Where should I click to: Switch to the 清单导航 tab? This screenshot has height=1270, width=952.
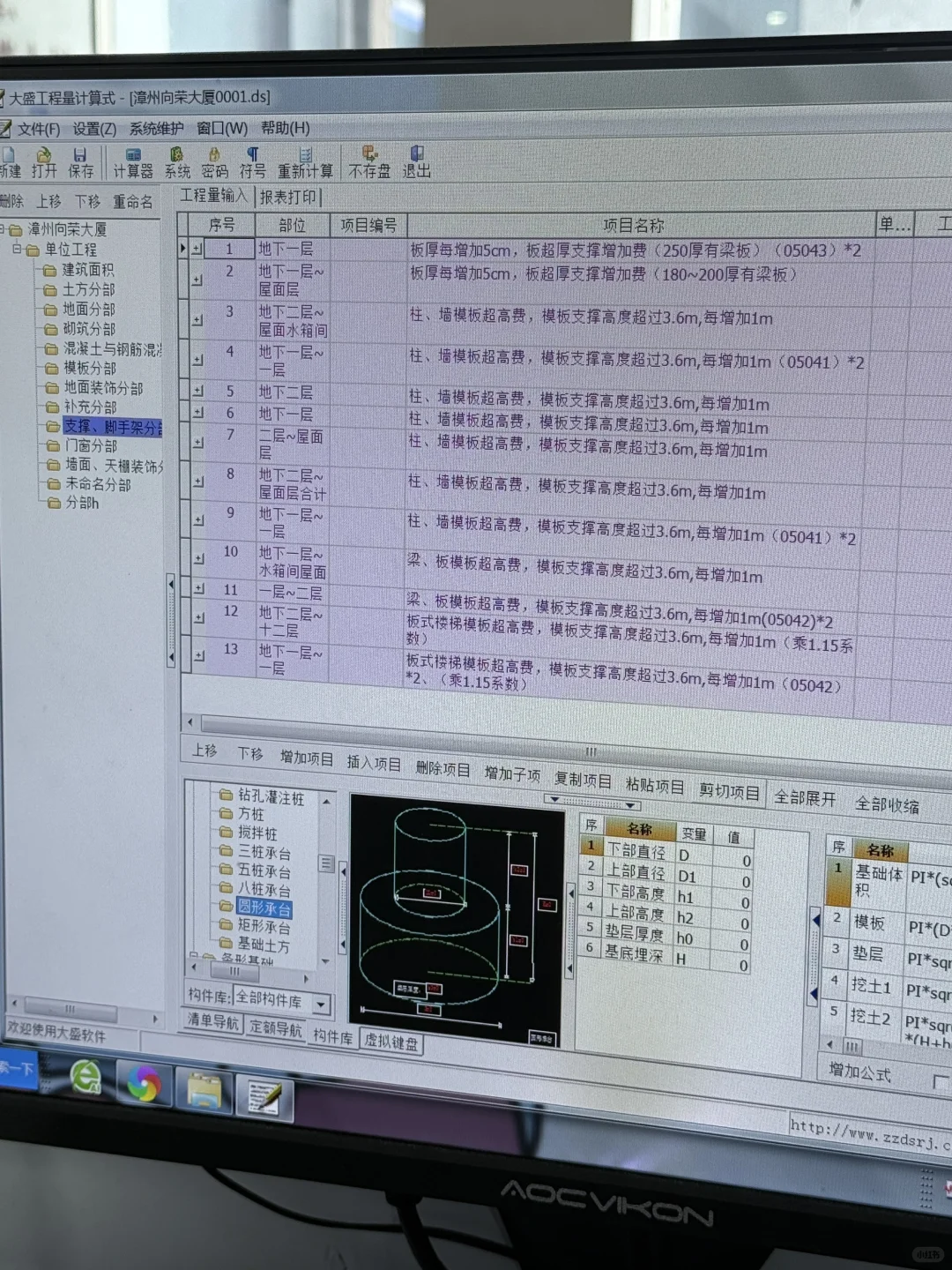(x=213, y=1021)
